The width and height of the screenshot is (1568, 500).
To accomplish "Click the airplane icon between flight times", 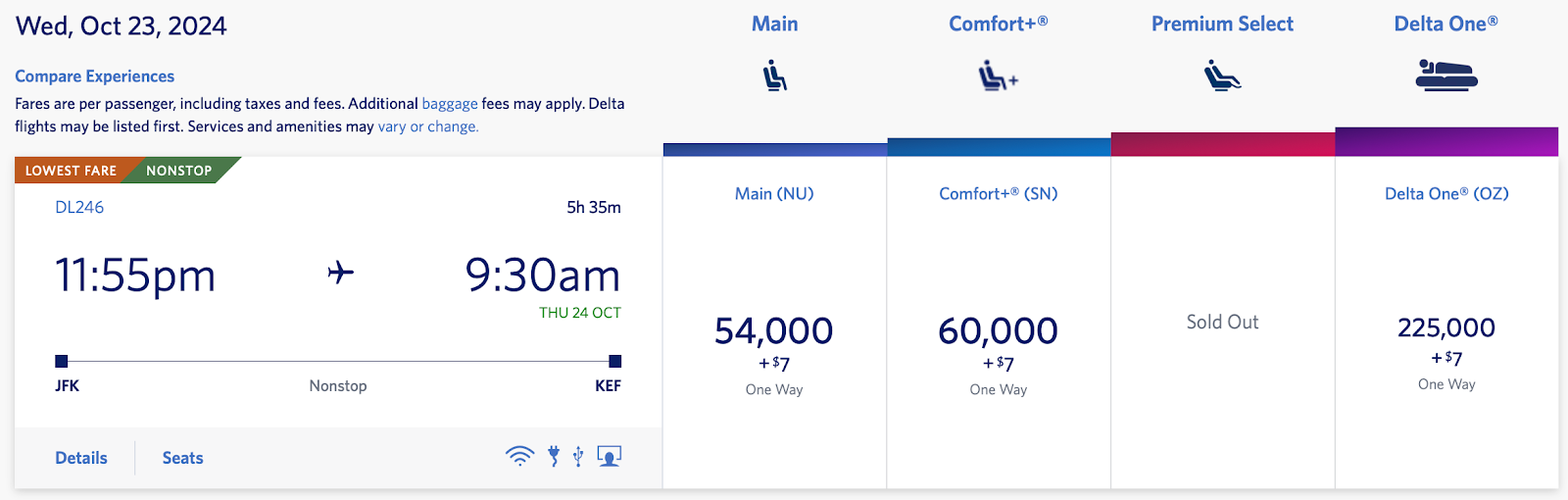I will pos(340,272).
